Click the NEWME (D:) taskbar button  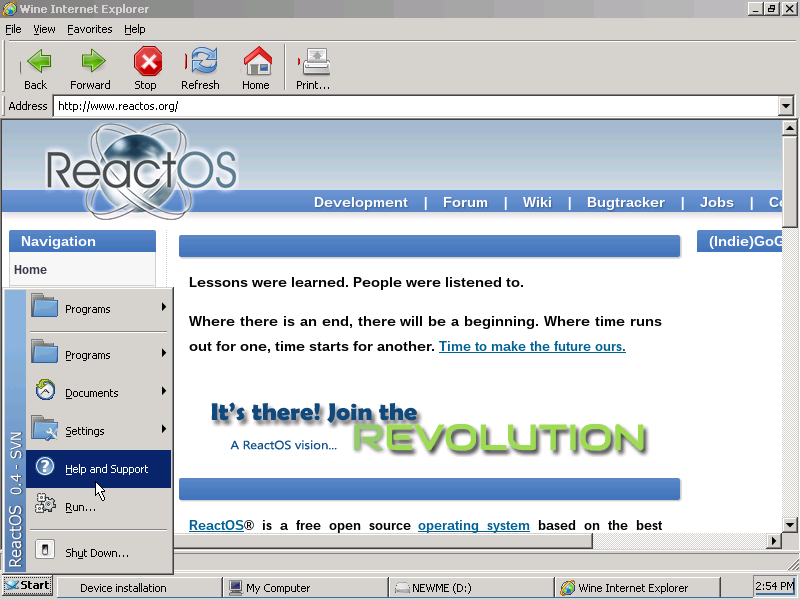click(x=471, y=588)
